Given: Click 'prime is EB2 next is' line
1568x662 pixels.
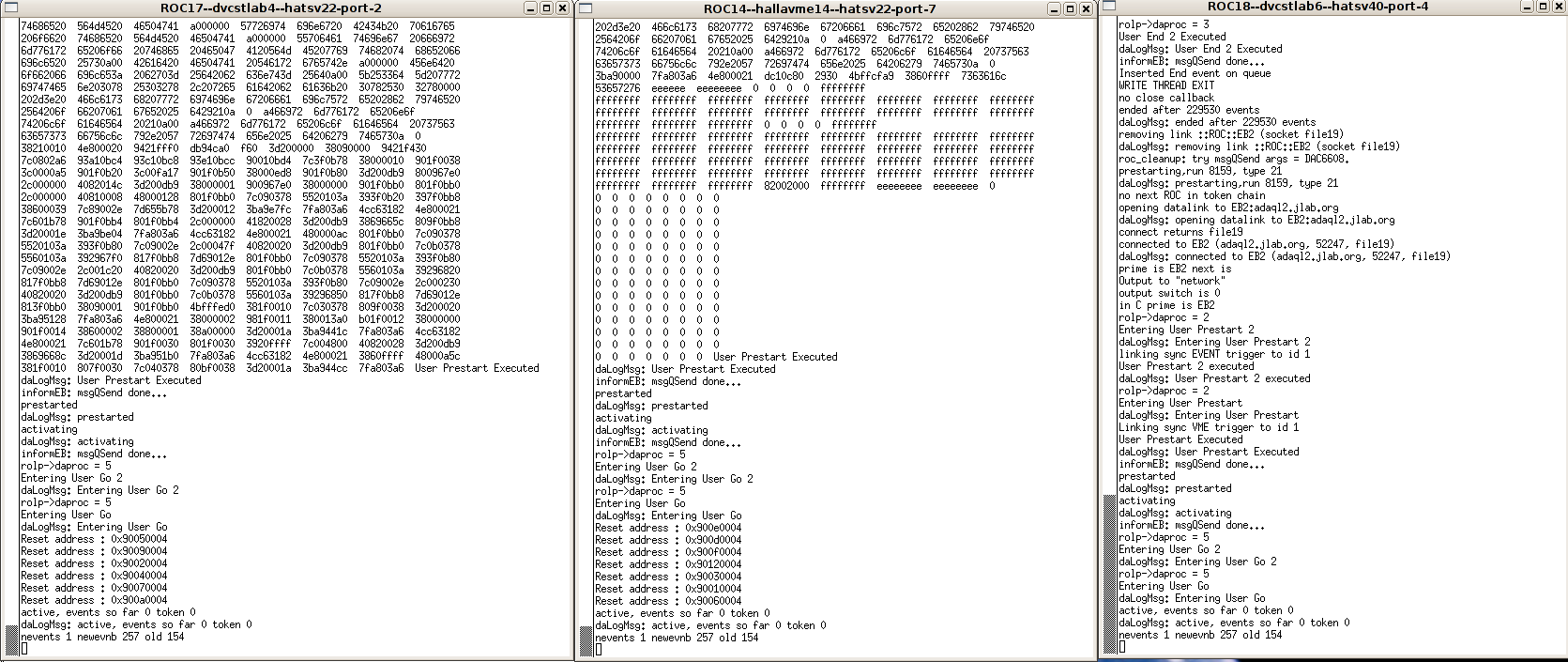Looking at the screenshot, I should click(1175, 269).
